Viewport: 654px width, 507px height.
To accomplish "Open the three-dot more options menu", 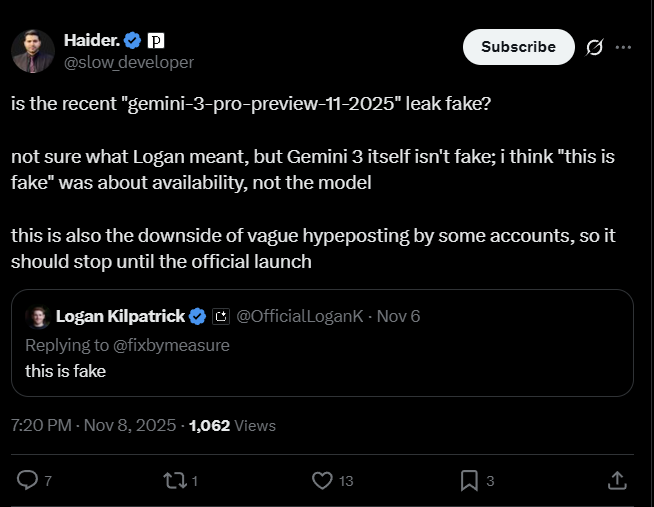I will click(623, 47).
